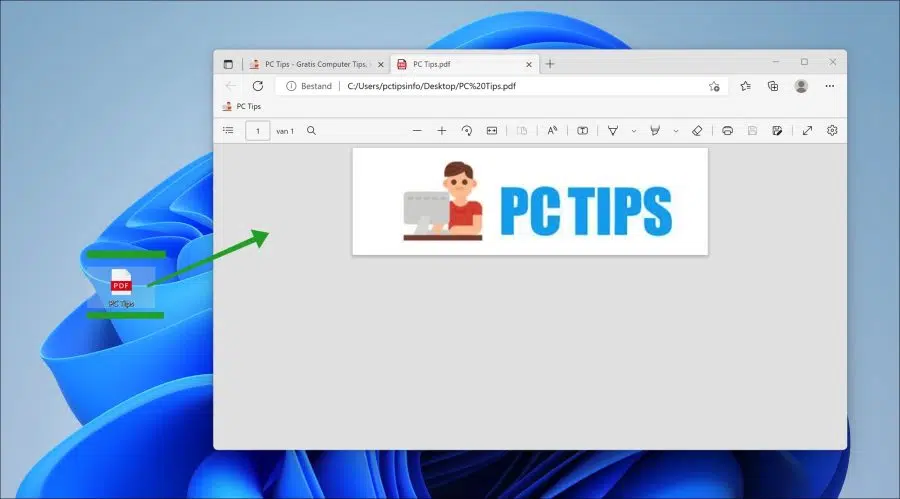
Task: Start Read aloud for the PDF
Action: (552, 131)
